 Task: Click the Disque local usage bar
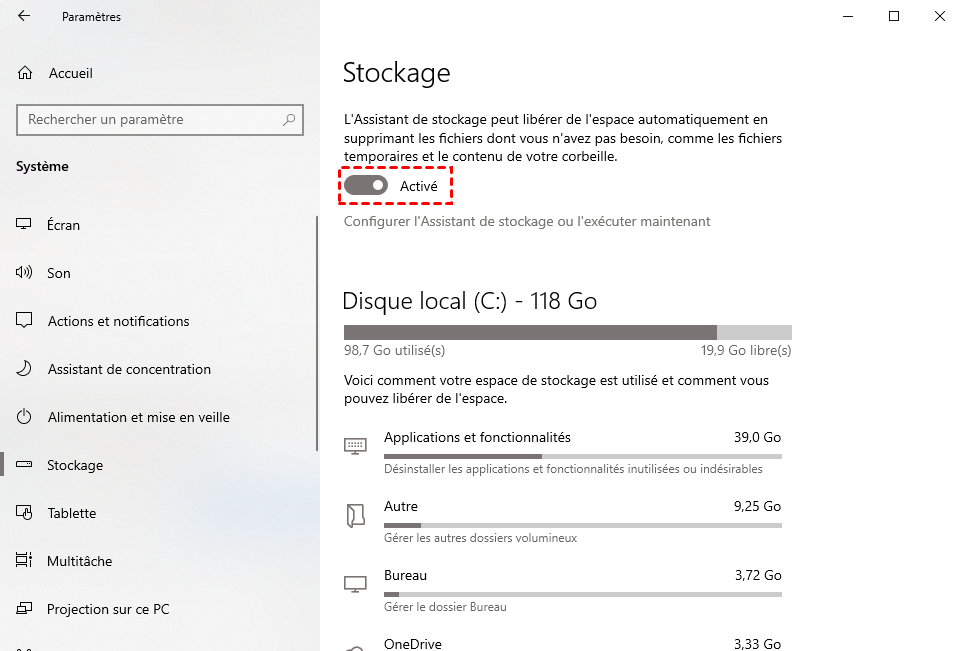click(567, 332)
